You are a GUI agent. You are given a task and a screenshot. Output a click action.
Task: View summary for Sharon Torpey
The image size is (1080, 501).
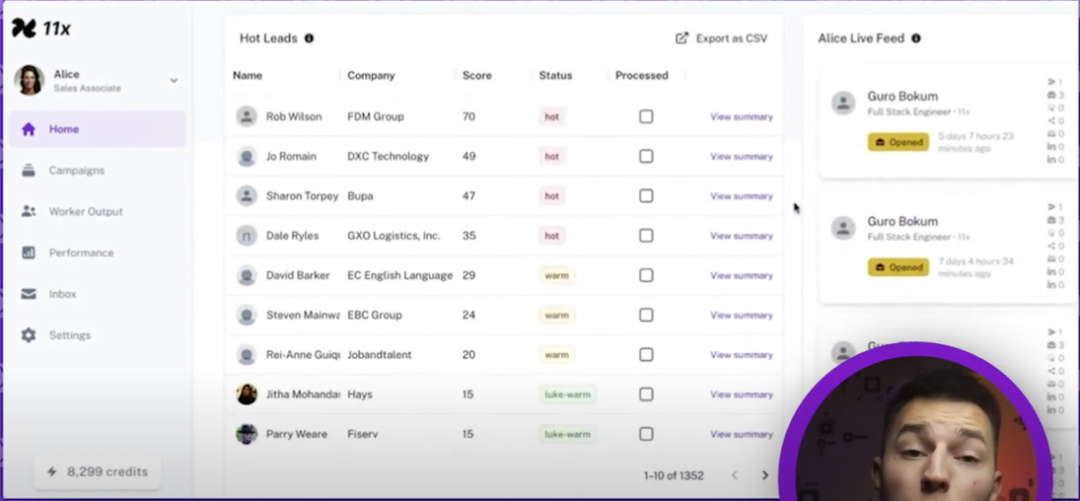pos(741,196)
